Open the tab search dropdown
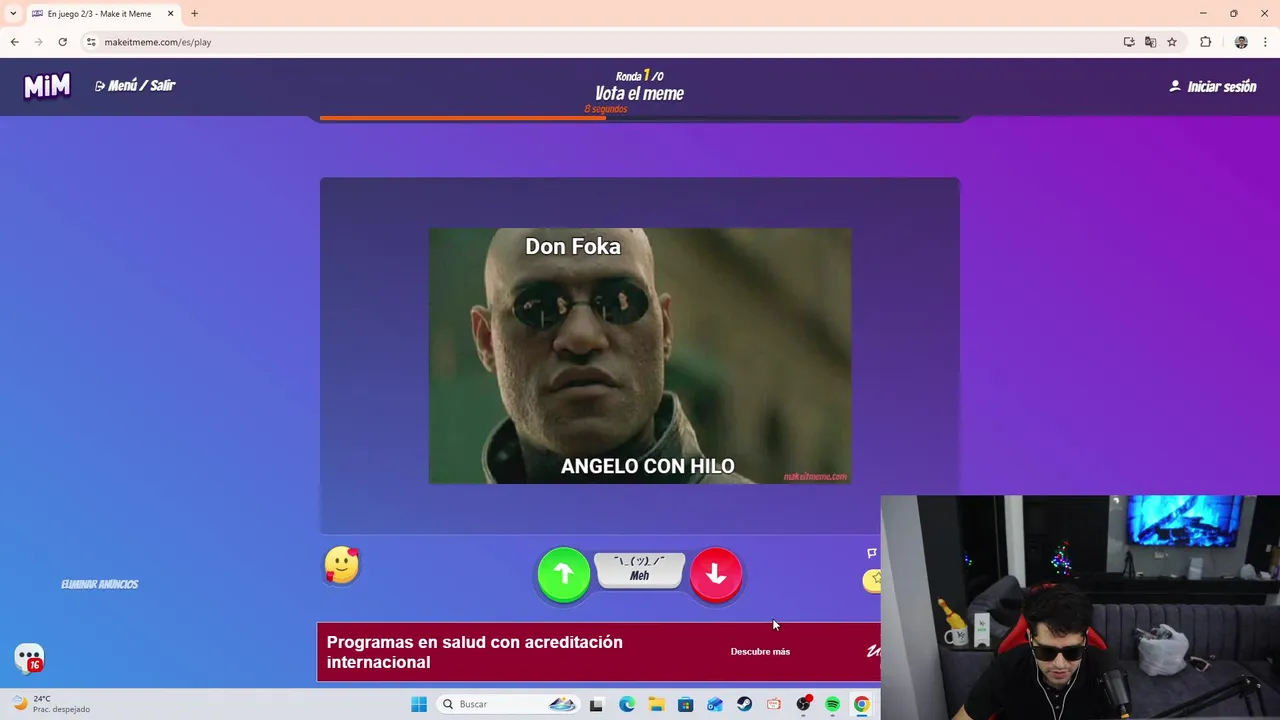 (13, 14)
